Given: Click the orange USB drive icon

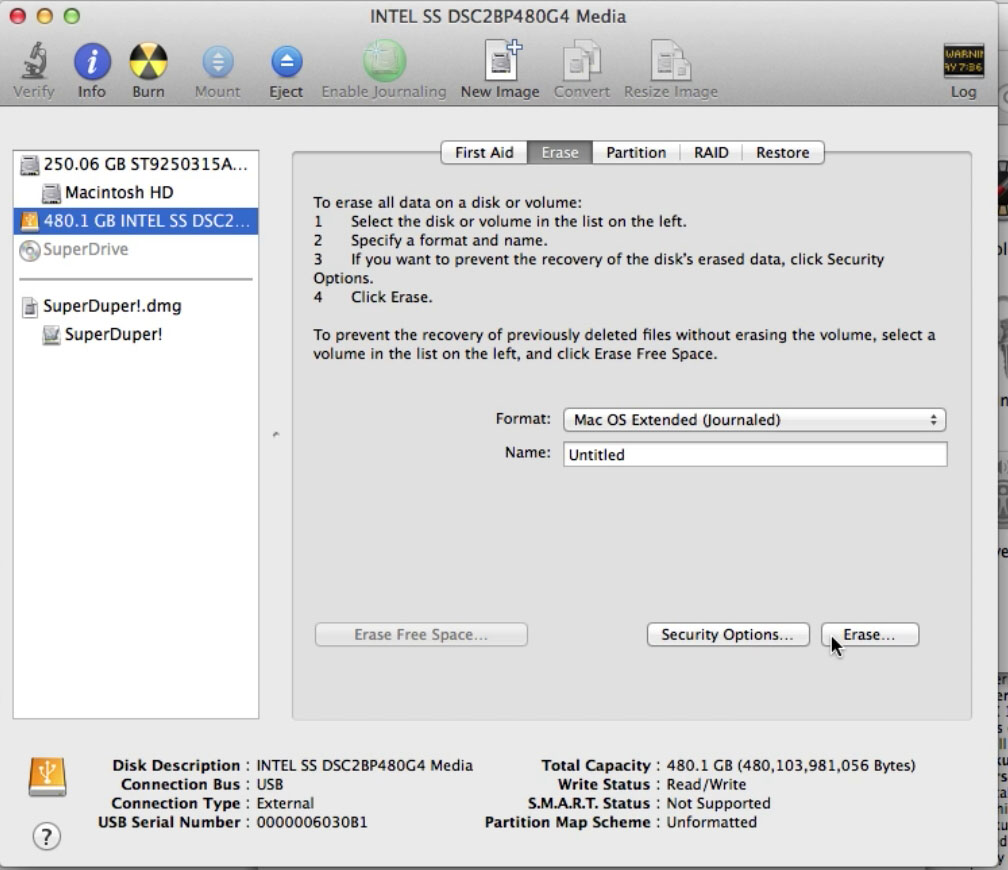Looking at the screenshot, I should click(47, 776).
